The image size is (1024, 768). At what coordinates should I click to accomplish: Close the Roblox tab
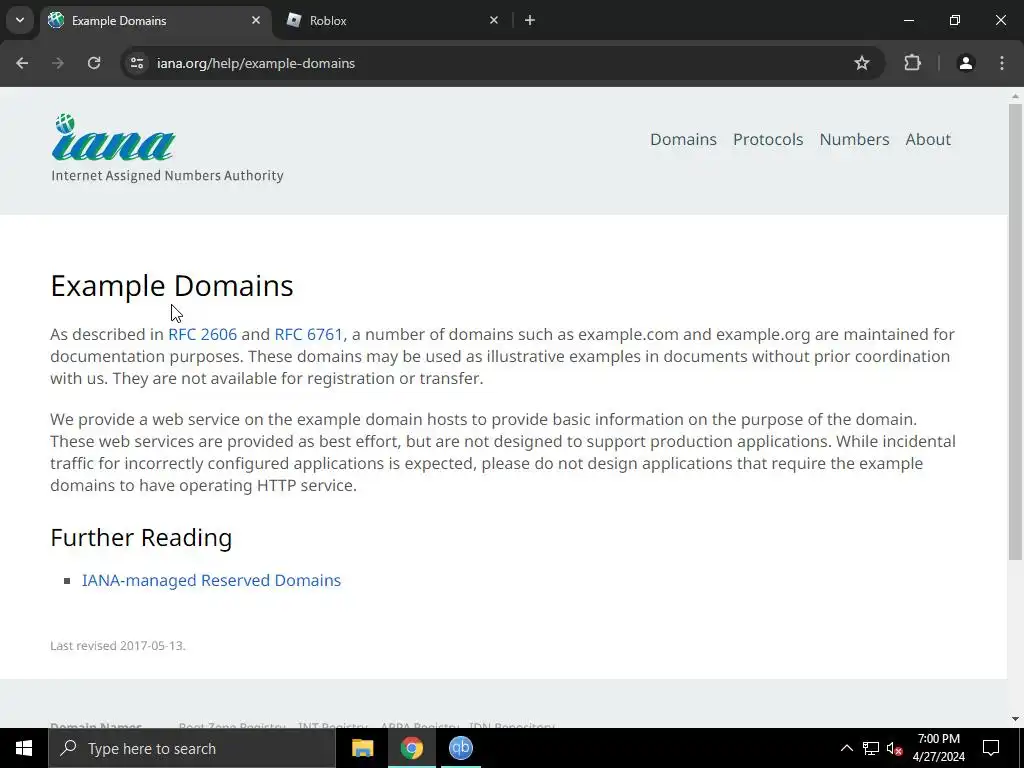494,20
